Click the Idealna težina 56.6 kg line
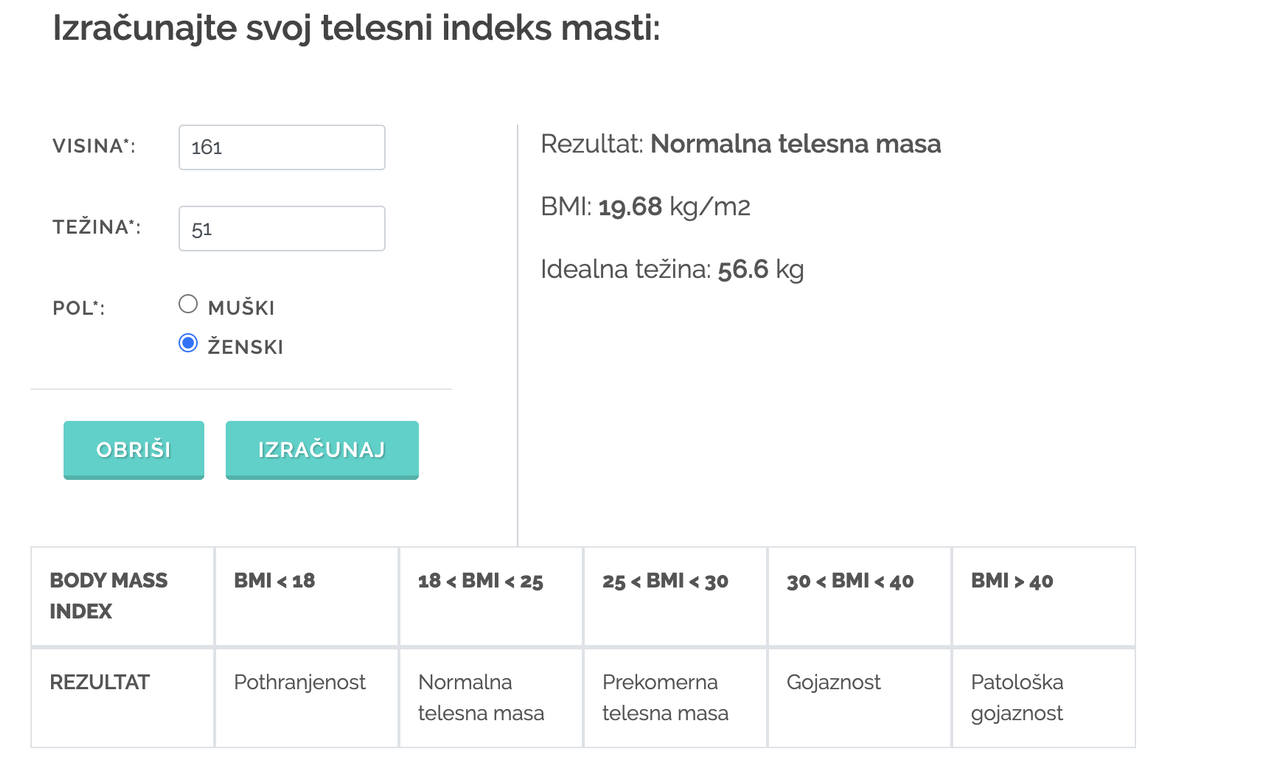 click(671, 269)
